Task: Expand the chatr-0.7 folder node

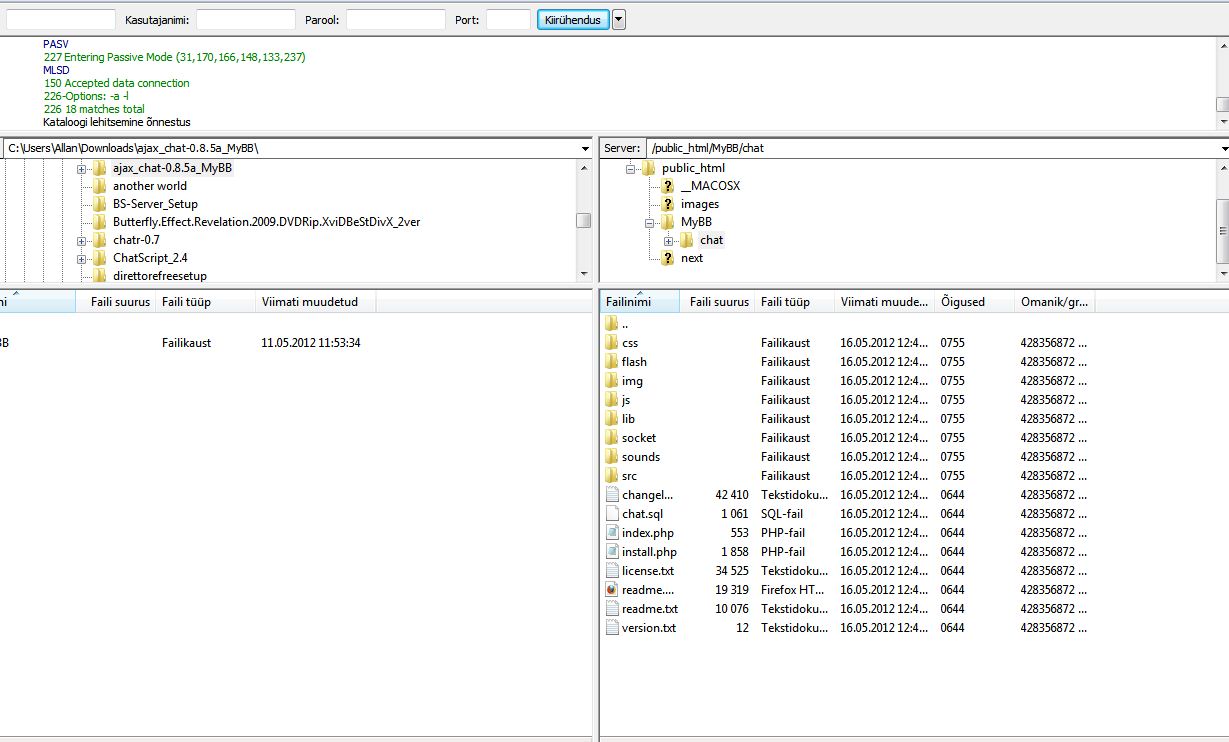Action: pyautogui.click(x=82, y=240)
